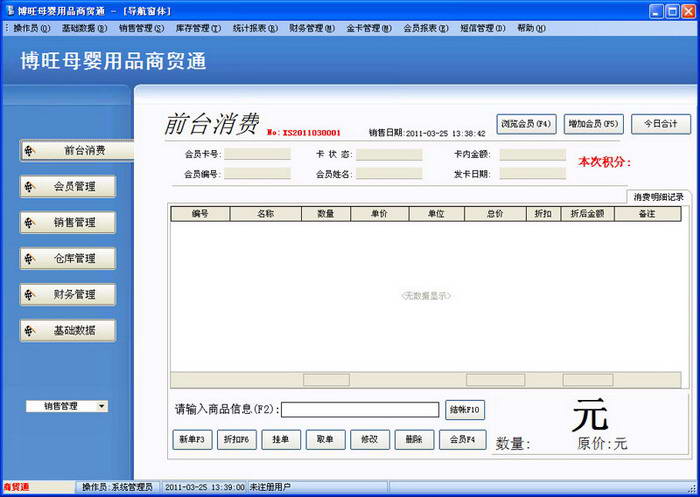Open 仓库管理 from the sidebar
Image resolution: width=700 pixels, height=497 pixels.
(x=68, y=259)
